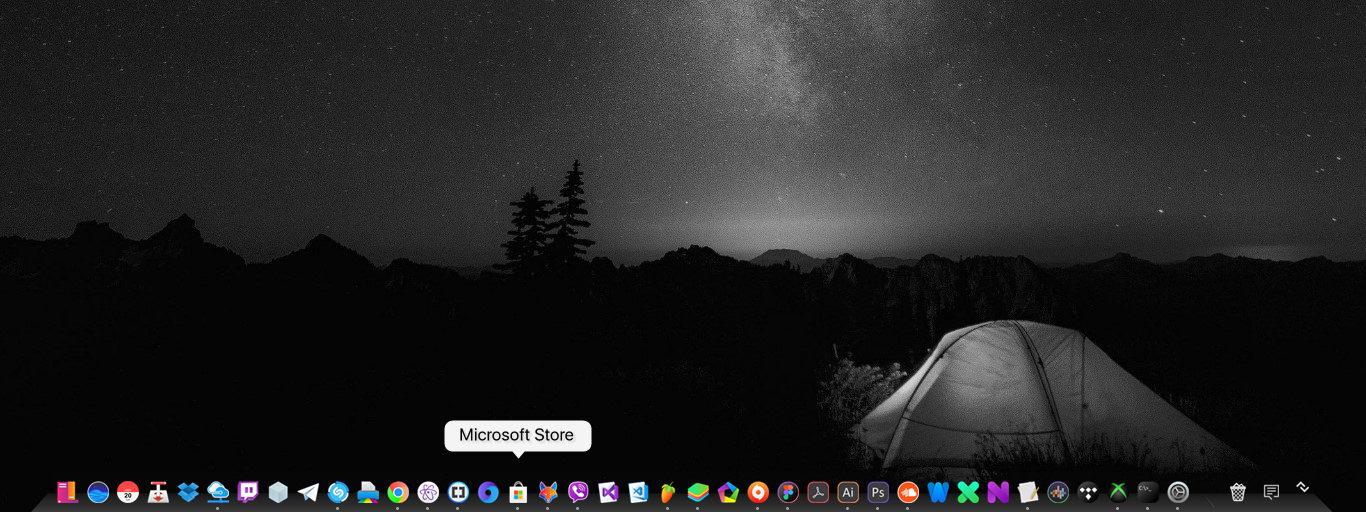Open the blue cloud network drive icon
Screen dimensions: 1366x512
pyautogui.click(x=218, y=492)
